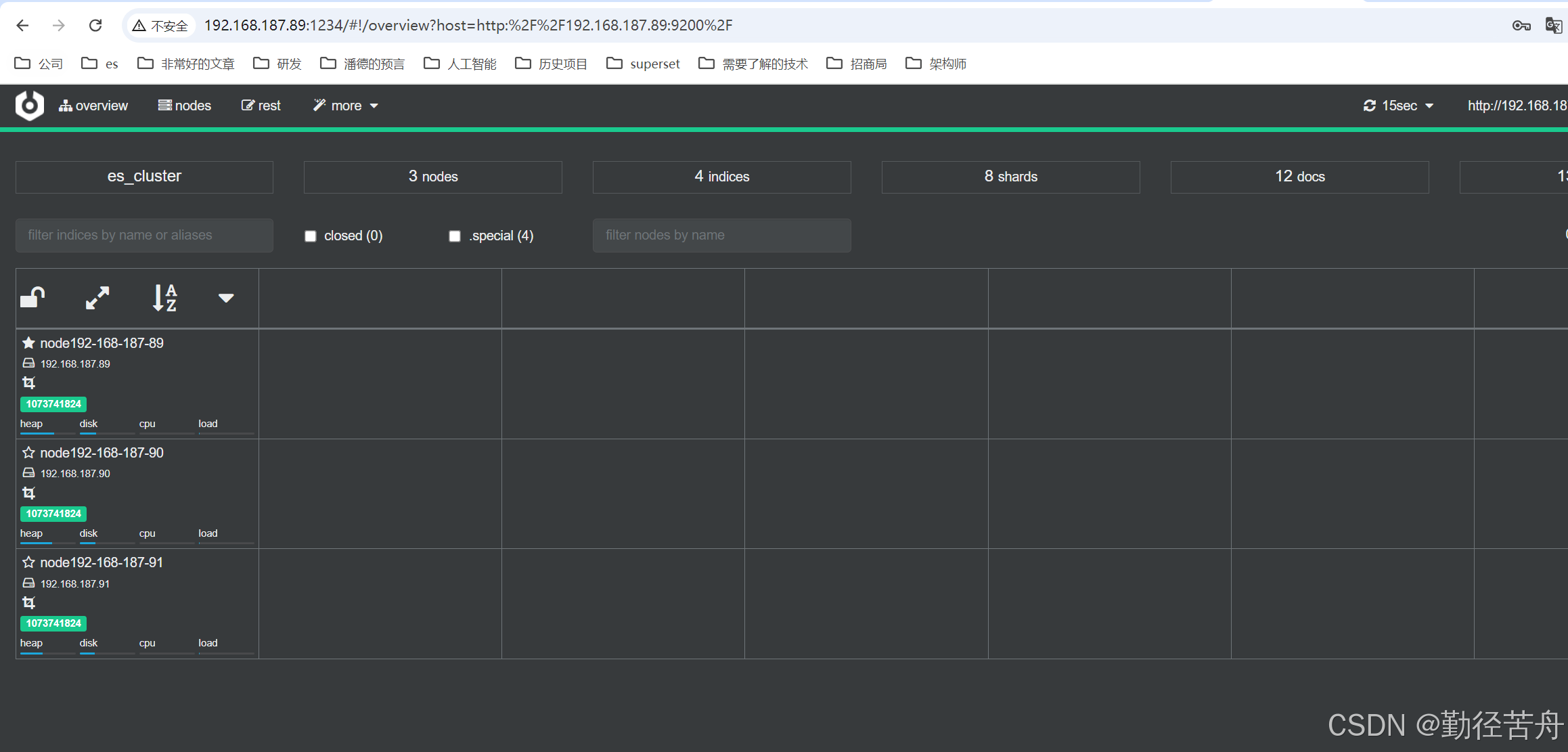This screenshot has width=1568, height=752.
Task: Click the crop-like icon under node192-168-187-91
Action: (x=28, y=602)
